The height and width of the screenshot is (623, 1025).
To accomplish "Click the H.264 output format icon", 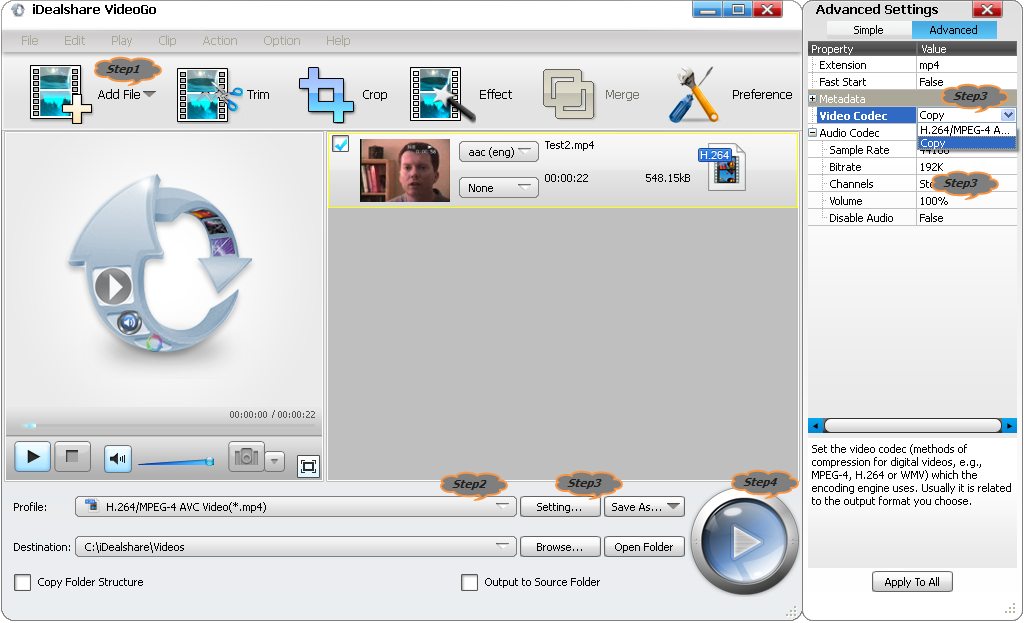I will 722,167.
